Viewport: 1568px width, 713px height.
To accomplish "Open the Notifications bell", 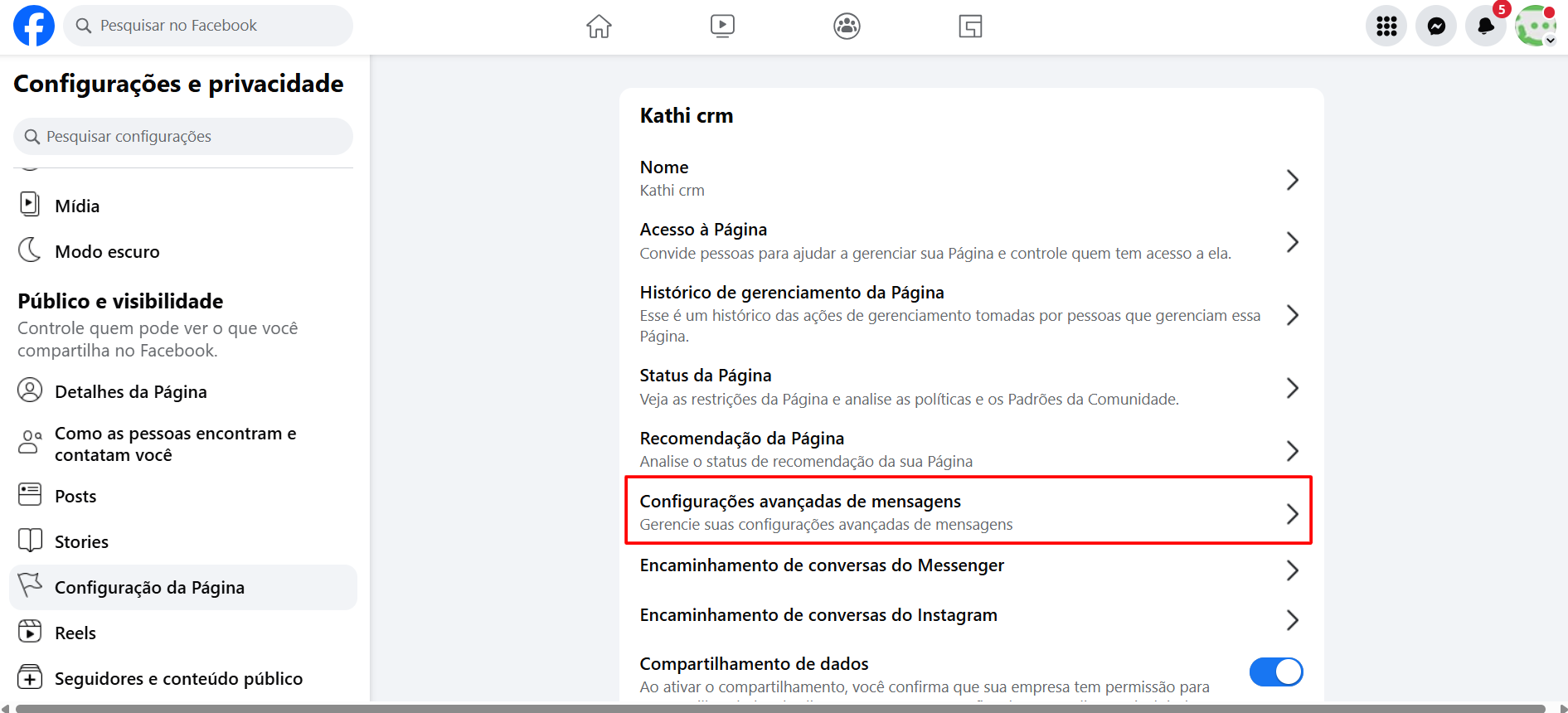I will coord(1486,27).
